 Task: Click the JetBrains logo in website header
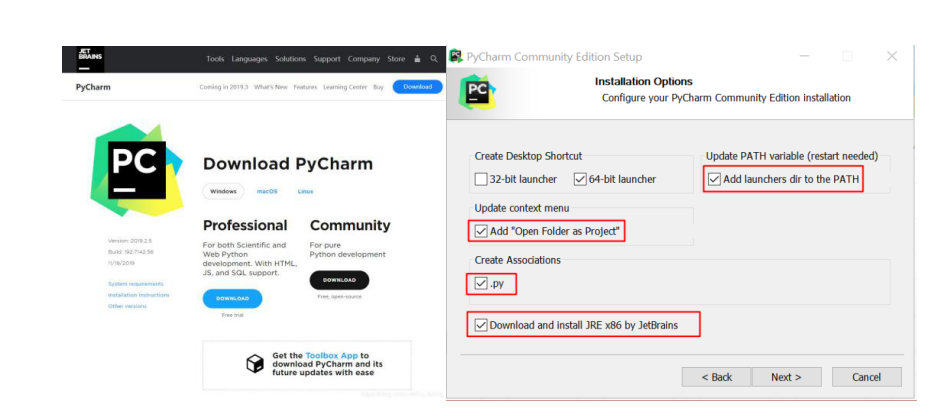point(91,59)
